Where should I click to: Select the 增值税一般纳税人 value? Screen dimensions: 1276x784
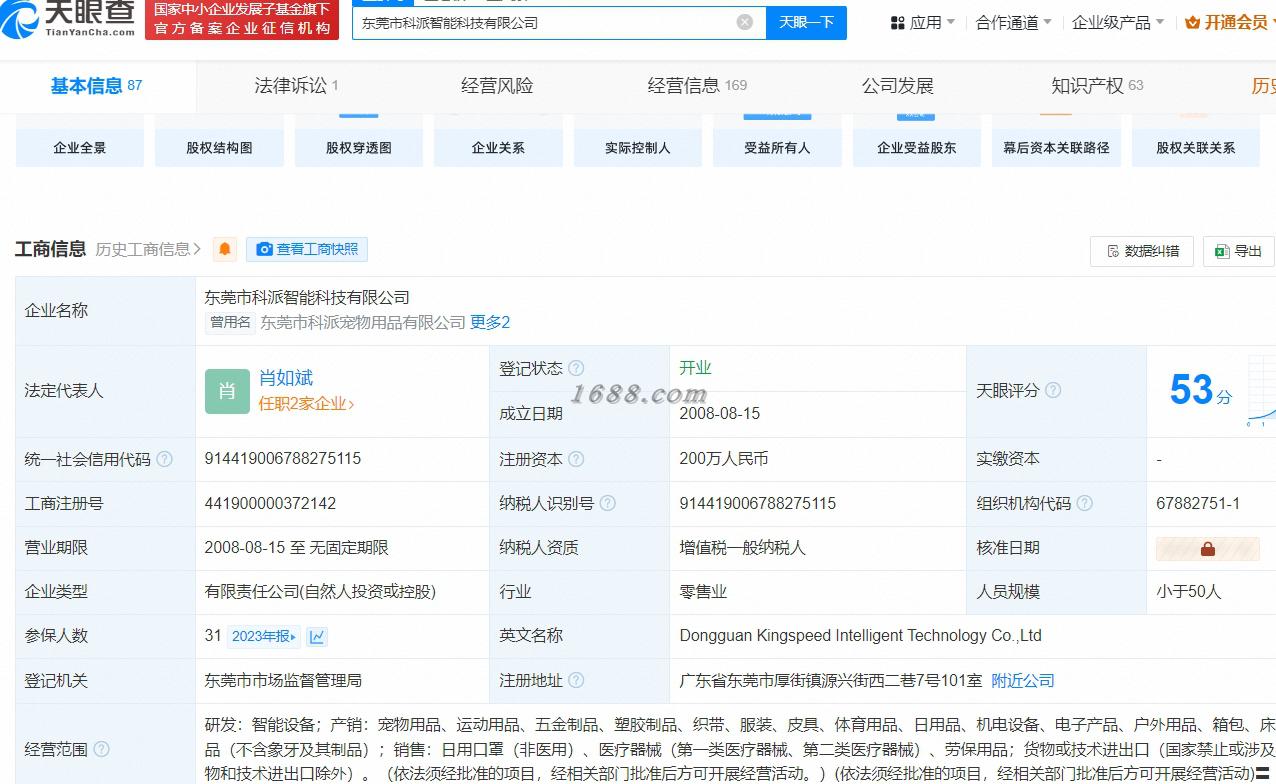click(742, 548)
